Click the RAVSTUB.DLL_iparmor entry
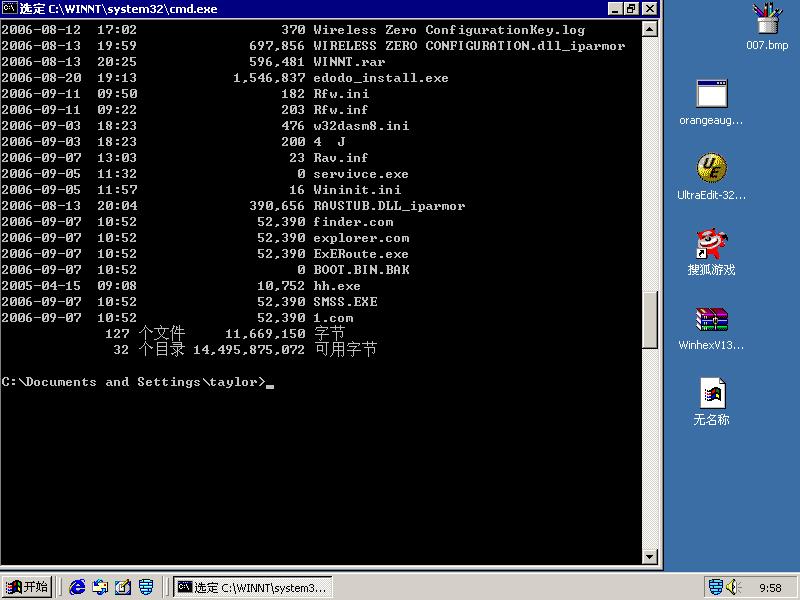Screen dimensions: 800x600 coord(389,206)
